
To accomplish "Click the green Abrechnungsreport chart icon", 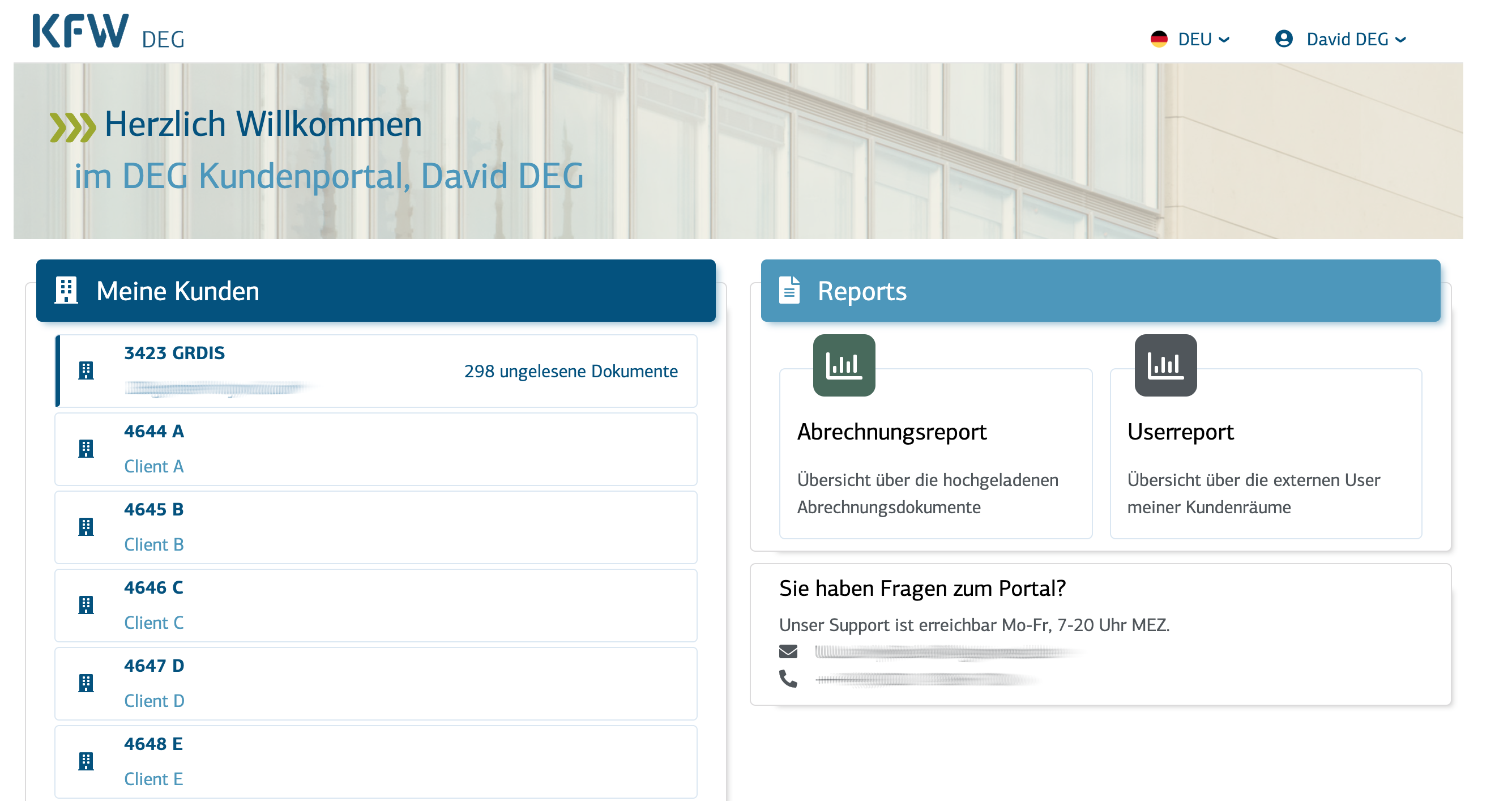I will (x=844, y=365).
